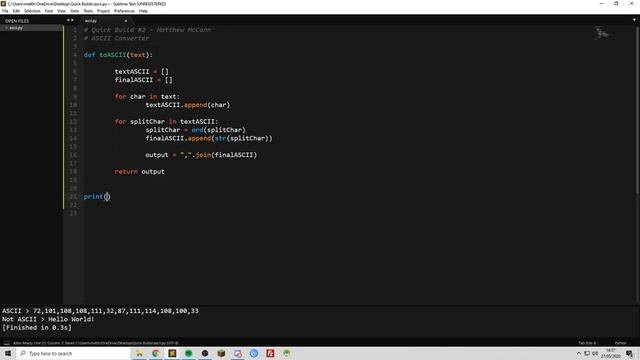
Task: Click the 'print()' line
Action: click(97, 197)
